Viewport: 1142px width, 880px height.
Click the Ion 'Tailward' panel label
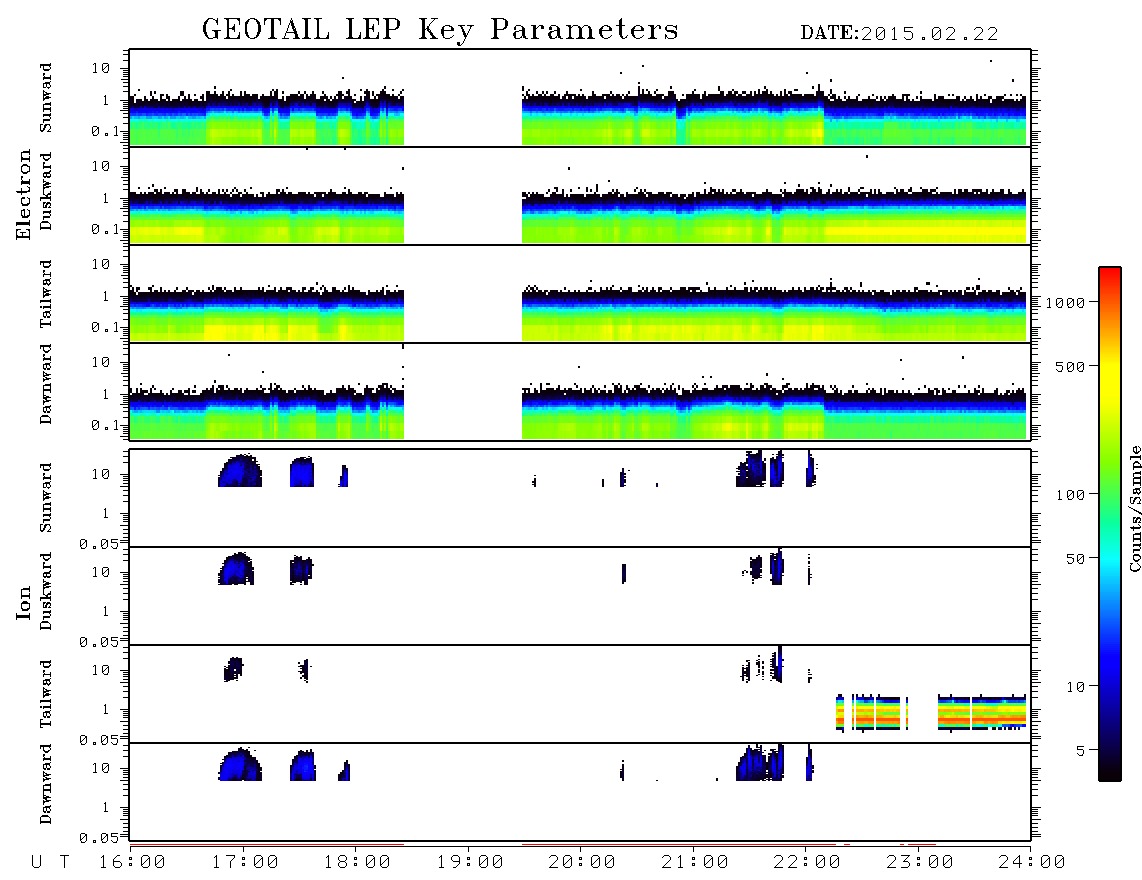tap(45, 694)
